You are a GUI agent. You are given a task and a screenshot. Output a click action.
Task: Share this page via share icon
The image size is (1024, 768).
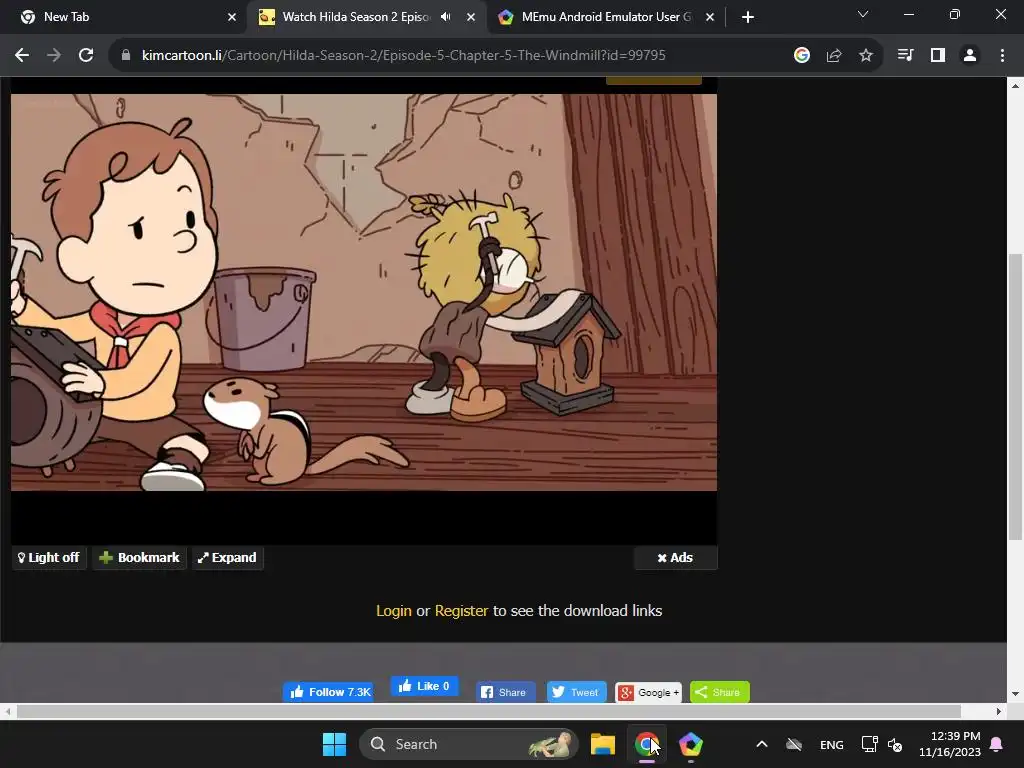coord(834,56)
